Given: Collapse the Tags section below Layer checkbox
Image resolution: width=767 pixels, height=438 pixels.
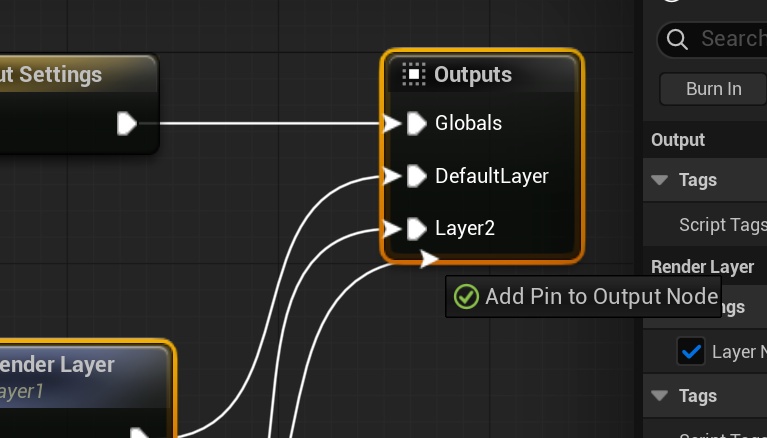Looking at the screenshot, I should coord(659,396).
